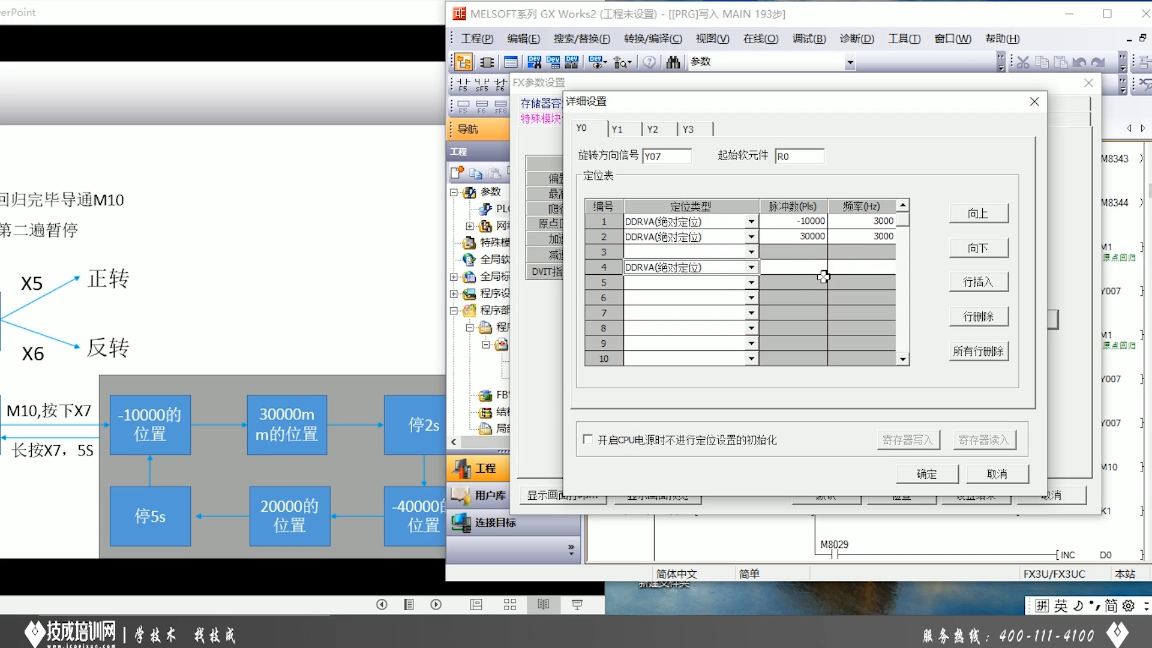Click the pulse count cell showing -10000
1152x648 pixels.
793,221
